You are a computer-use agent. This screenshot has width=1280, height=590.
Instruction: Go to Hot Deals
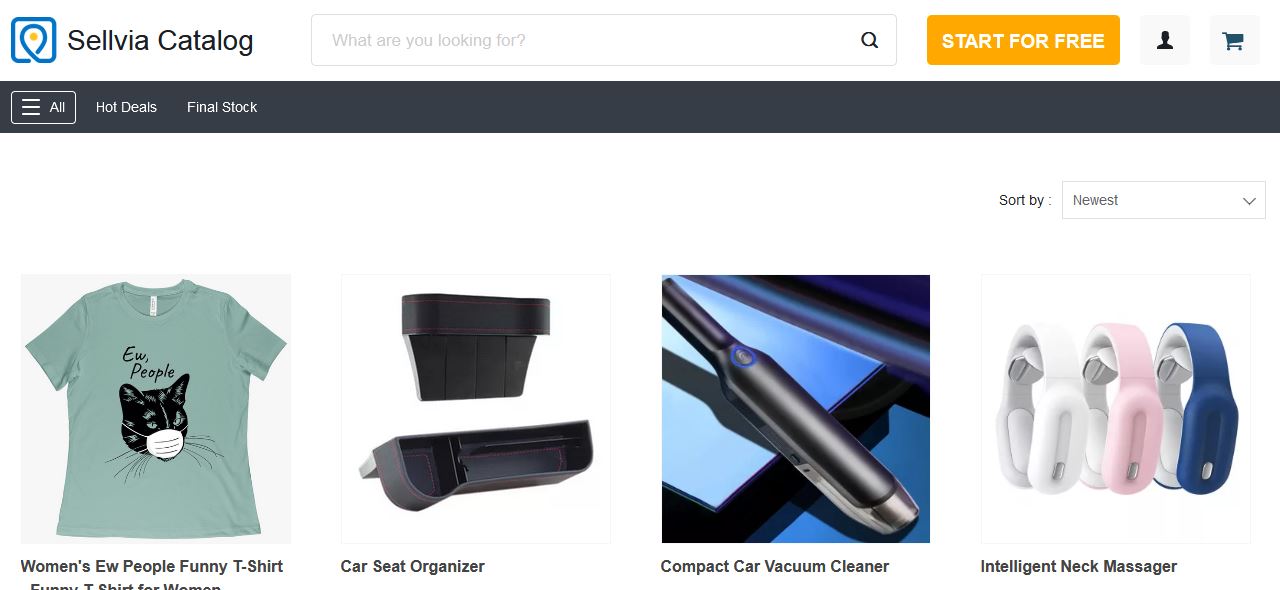(126, 107)
